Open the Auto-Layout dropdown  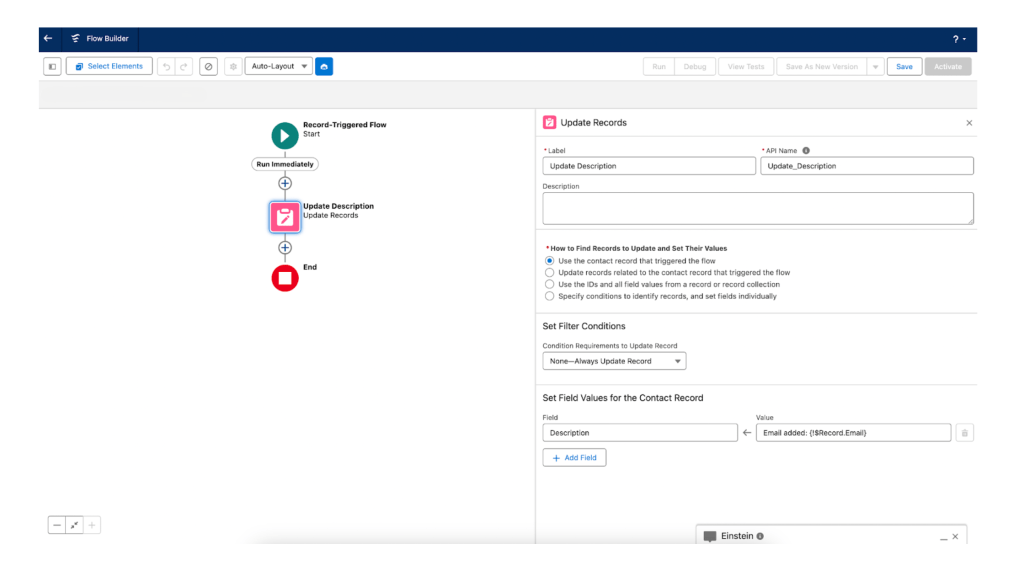pos(278,66)
